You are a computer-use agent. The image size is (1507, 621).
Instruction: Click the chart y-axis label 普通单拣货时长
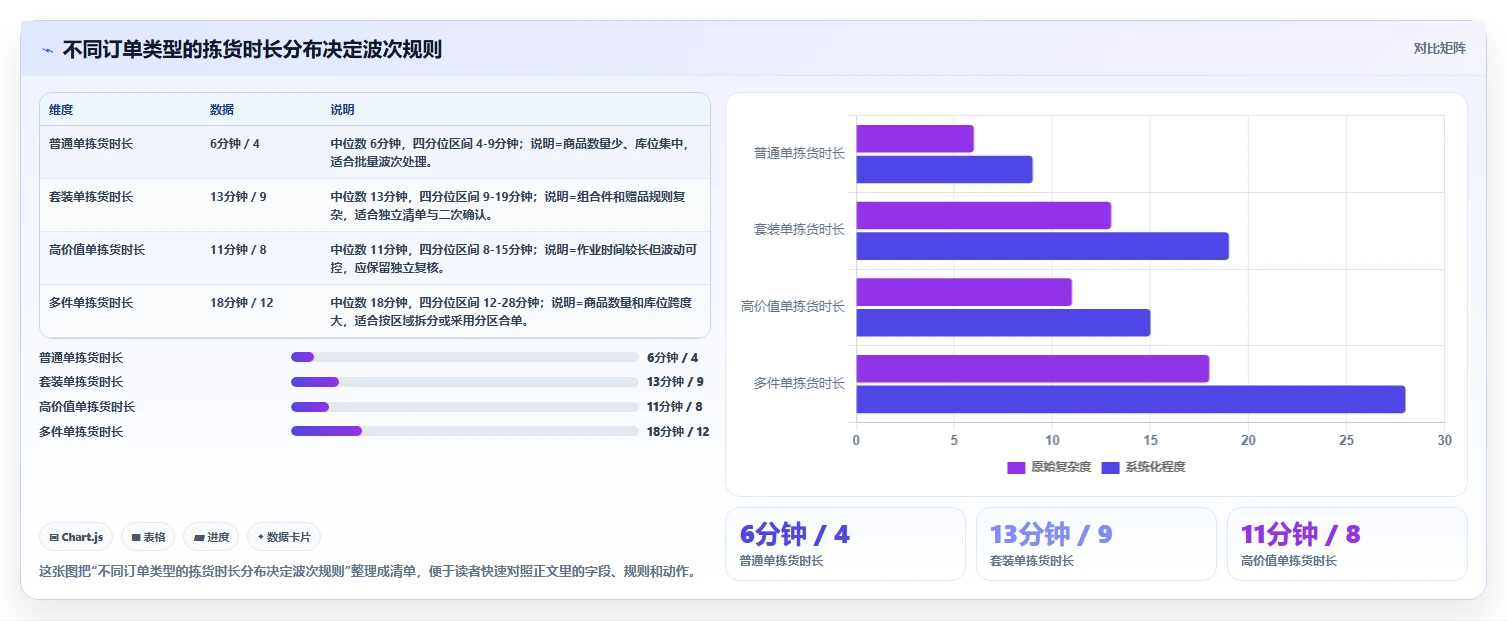click(799, 153)
